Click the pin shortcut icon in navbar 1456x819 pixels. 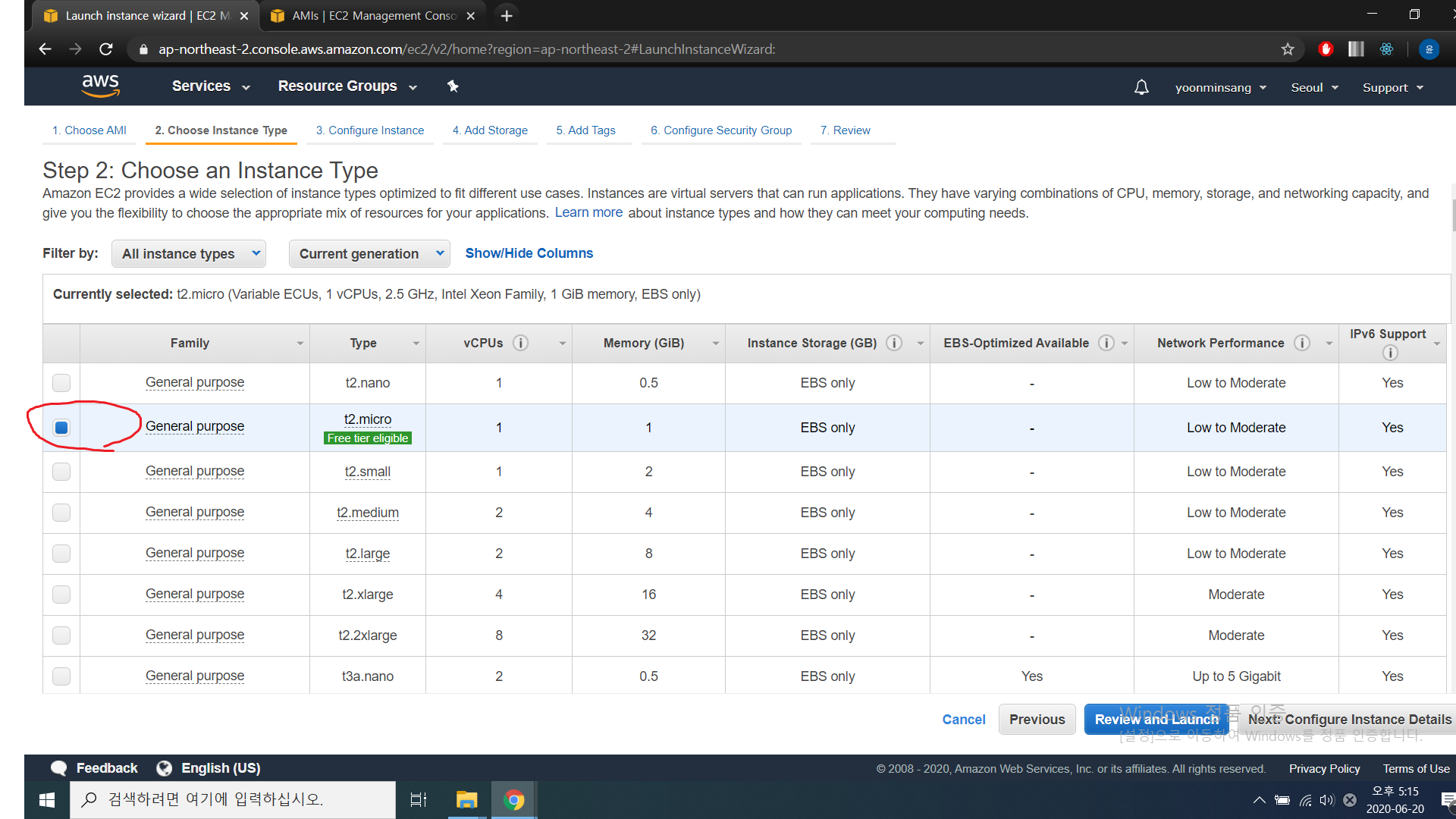[x=453, y=86]
